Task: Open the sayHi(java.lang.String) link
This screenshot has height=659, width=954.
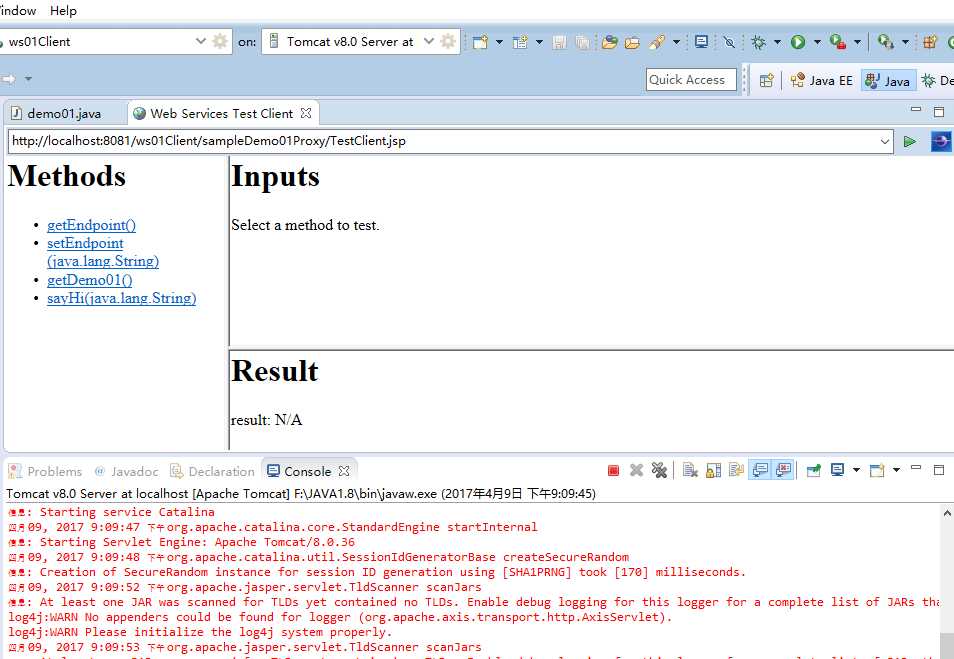Action: pos(122,298)
